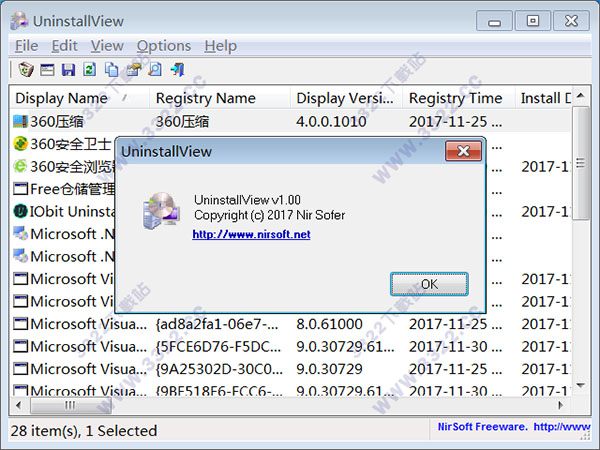This screenshot has width=600, height=450.
Task: Click the horizontal scrollbar left arrow
Action: 18,405
